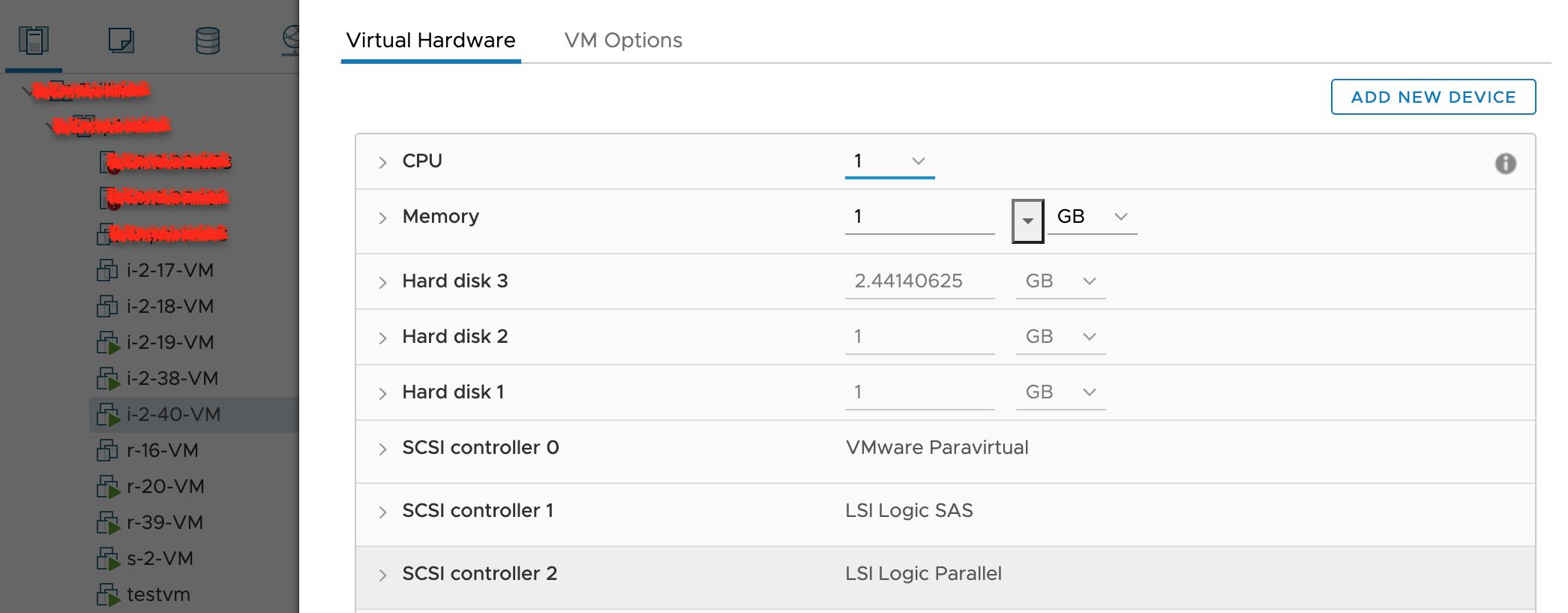
Task: Open the Memory unit GB dropdown
Action: coord(1091,217)
